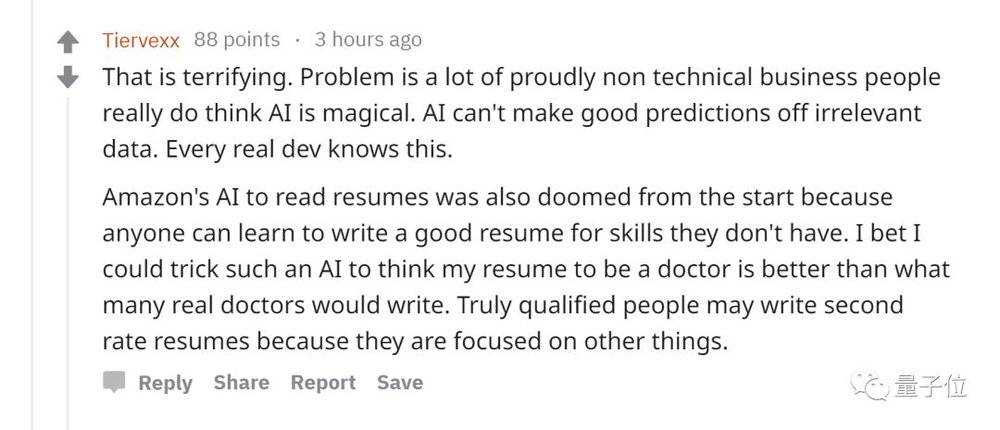The image size is (1000, 430).
Task: Click the 'That is terrifying.' sentence
Action: (197, 78)
